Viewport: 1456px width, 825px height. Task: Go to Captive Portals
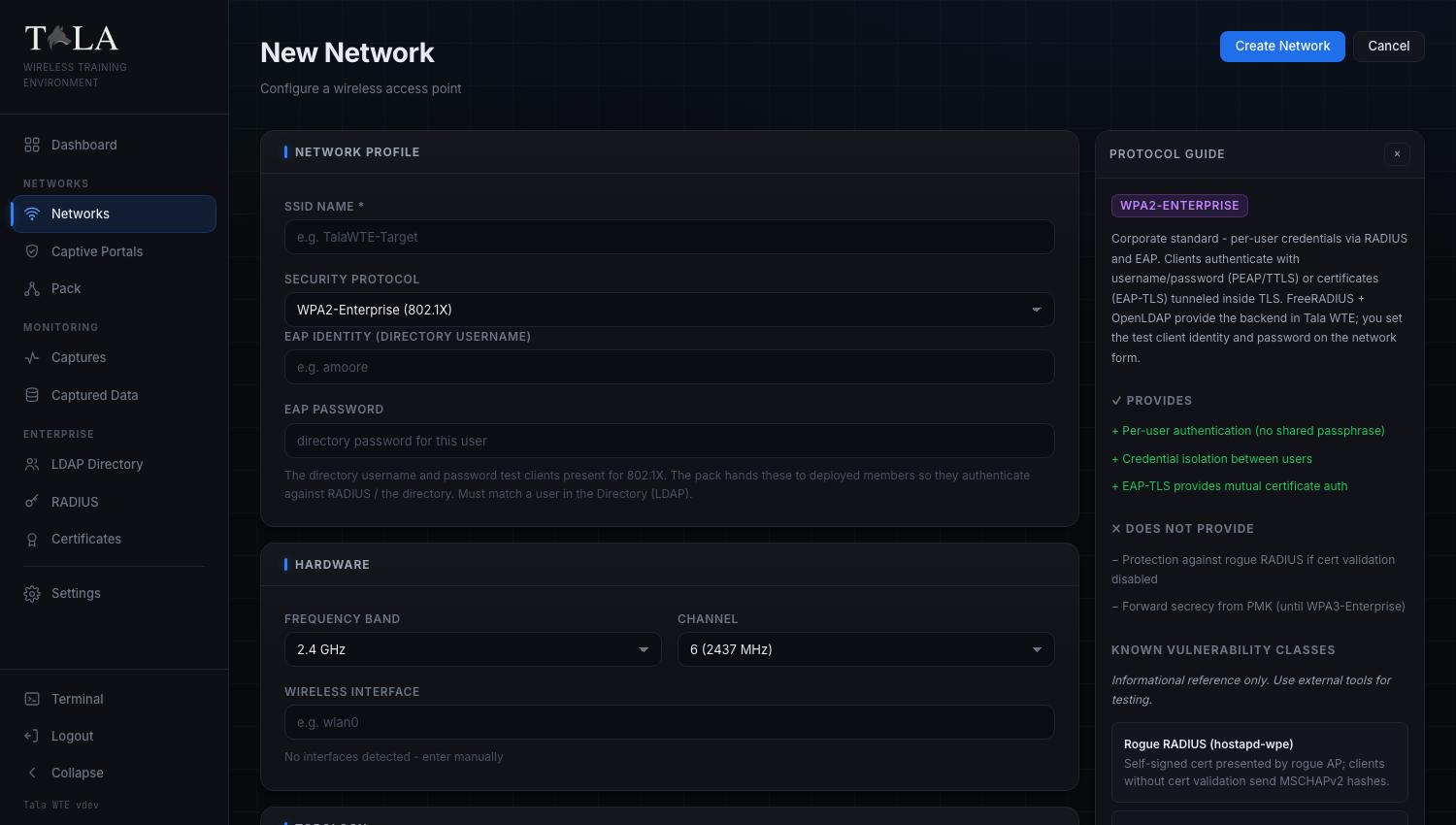pyautogui.click(x=114, y=251)
